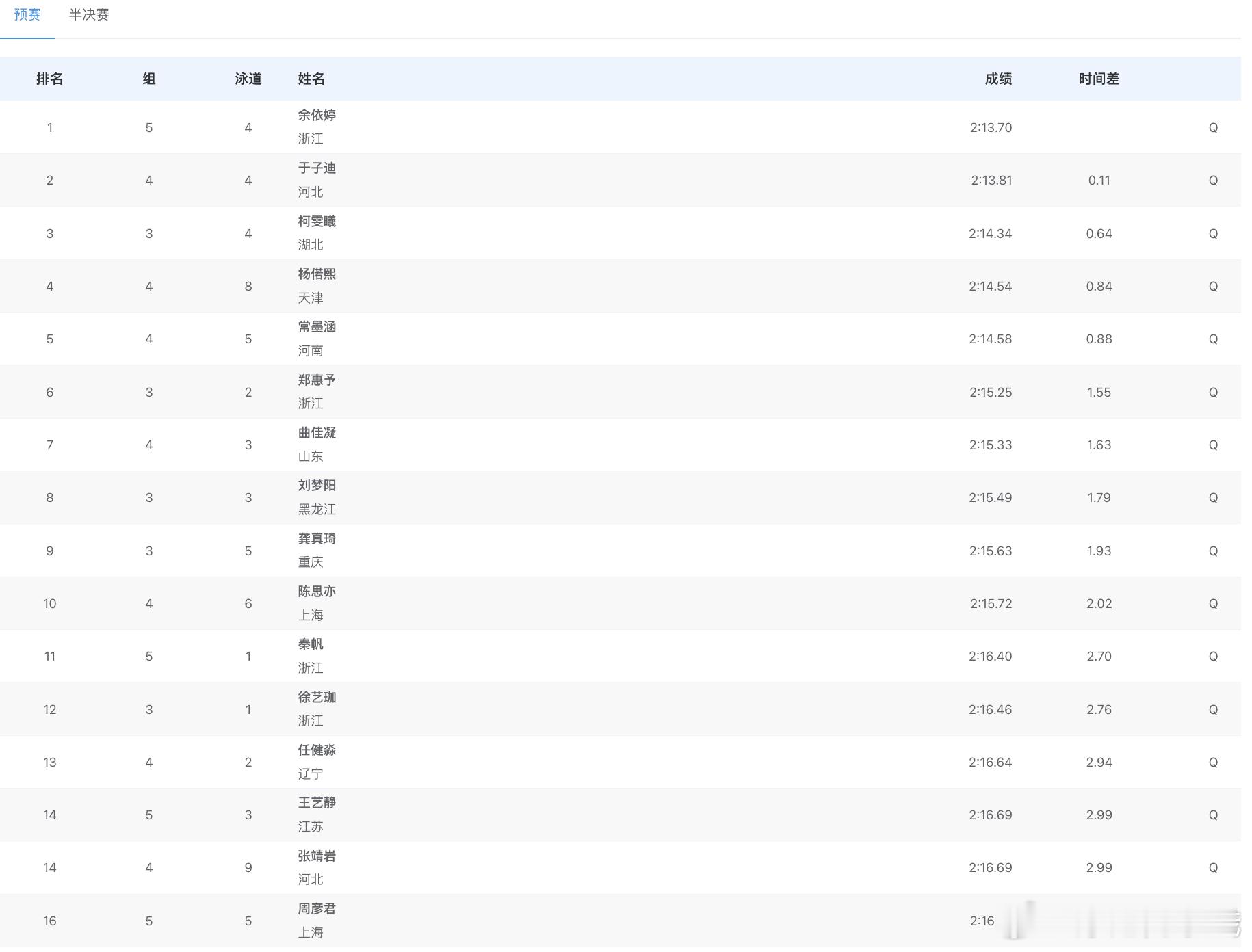
Task: Click 浙江 province label under 秦帆
Action: coord(313,668)
